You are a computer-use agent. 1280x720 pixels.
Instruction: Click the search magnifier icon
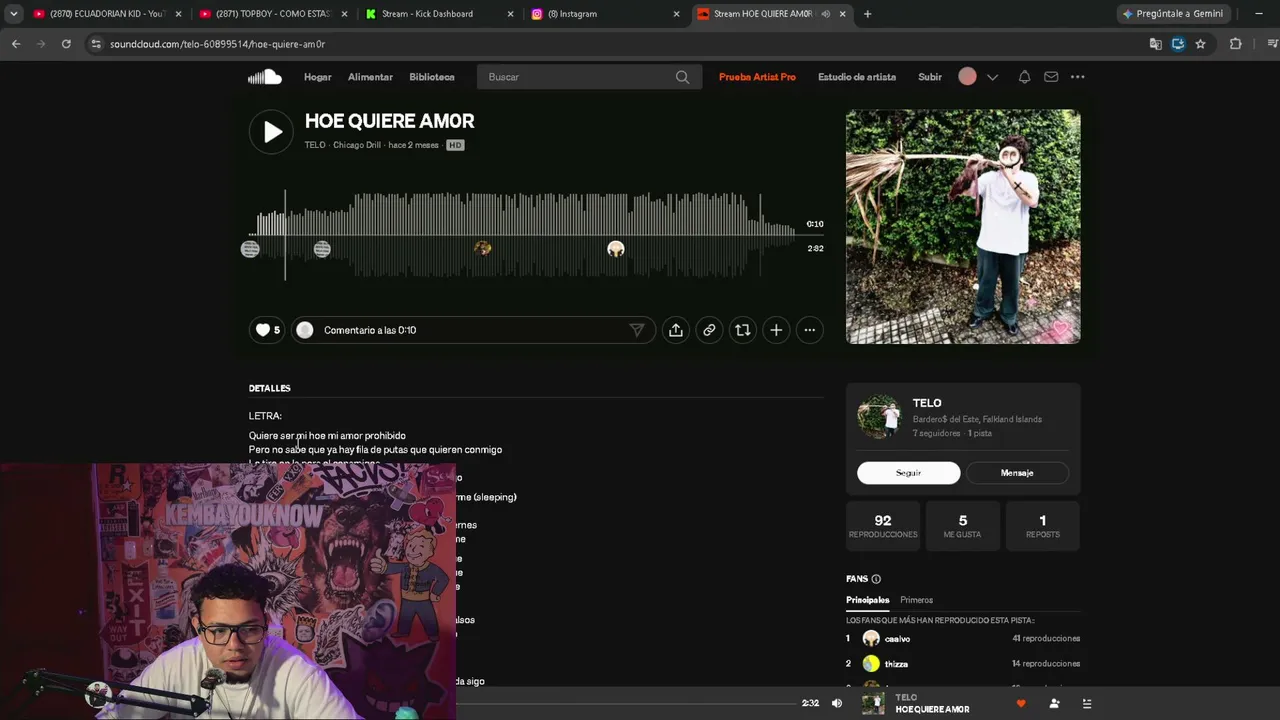coord(682,77)
